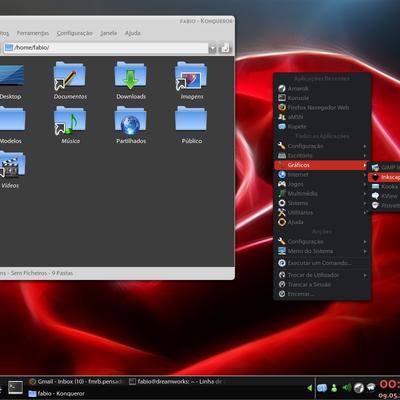Image resolution: width=400 pixels, height=400 pixels.
Task: Expand the Jogos submenu
Action: coord(322,184)
